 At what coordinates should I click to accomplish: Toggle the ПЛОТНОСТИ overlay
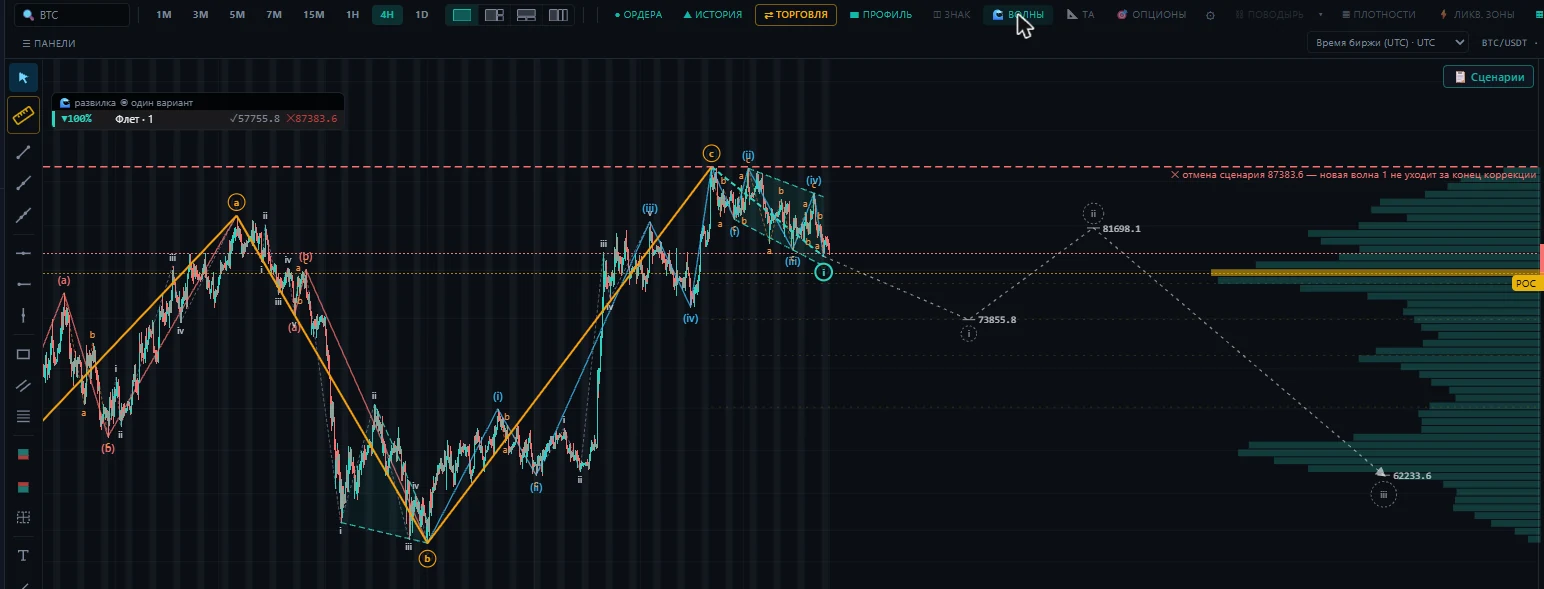coord(1379,15)
